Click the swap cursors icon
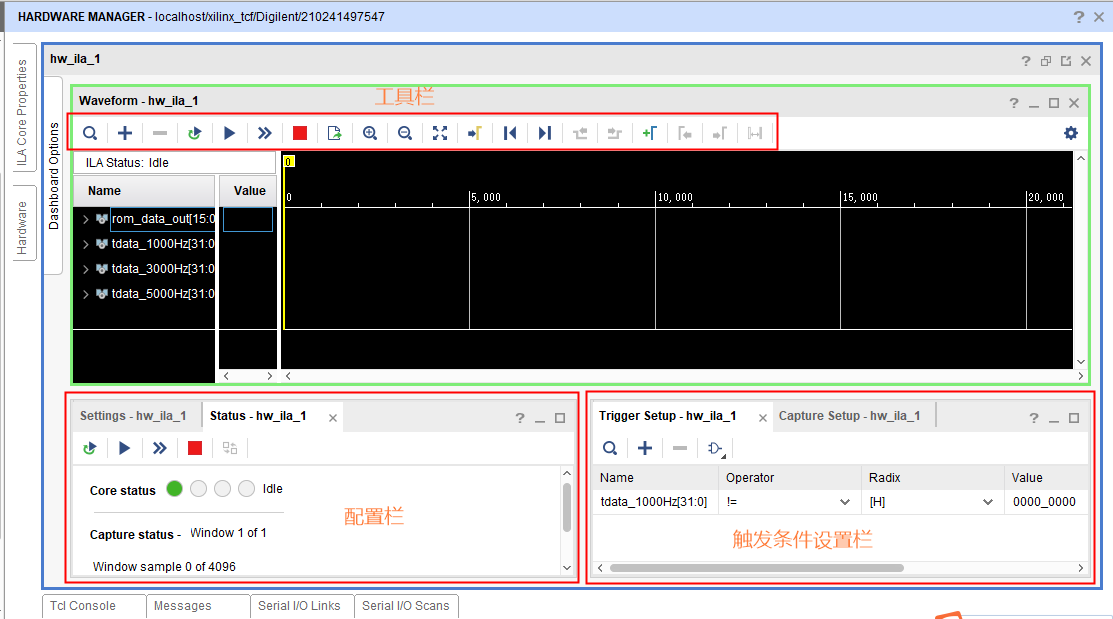The width and height of the screenshot is (1113, 619). [755, 133]
